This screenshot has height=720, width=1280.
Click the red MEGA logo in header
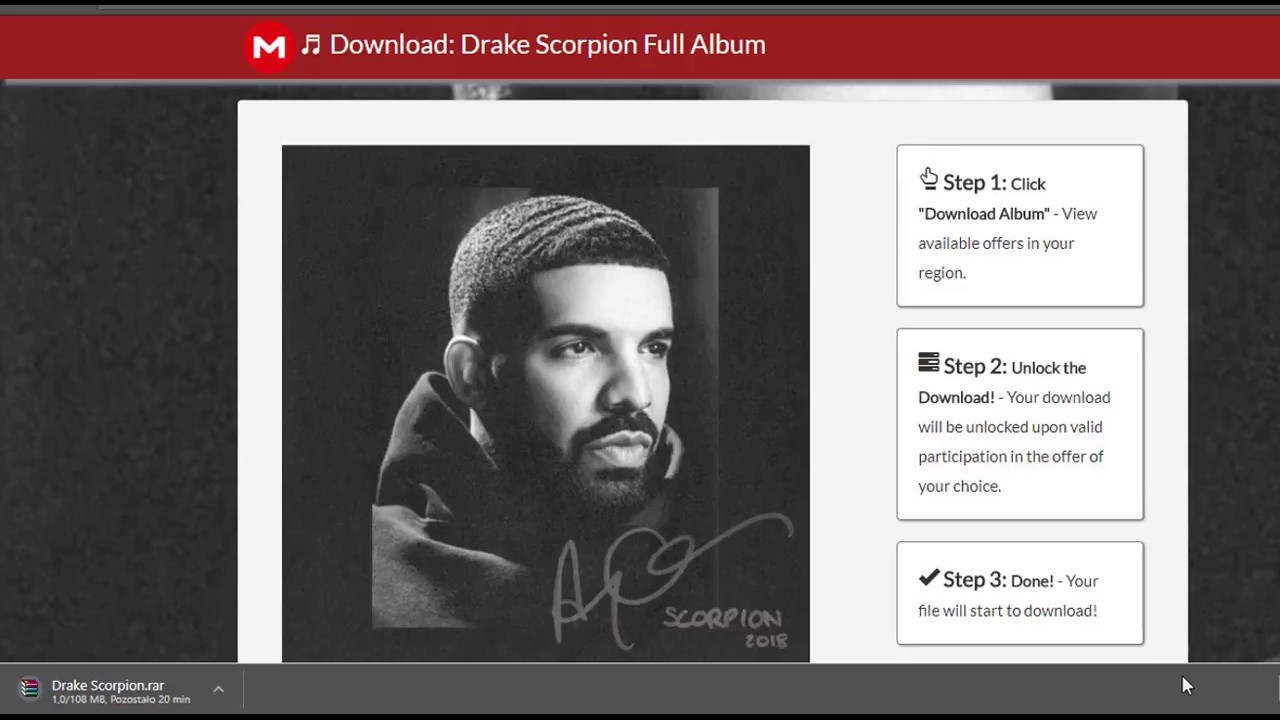[x=269, y=46]
